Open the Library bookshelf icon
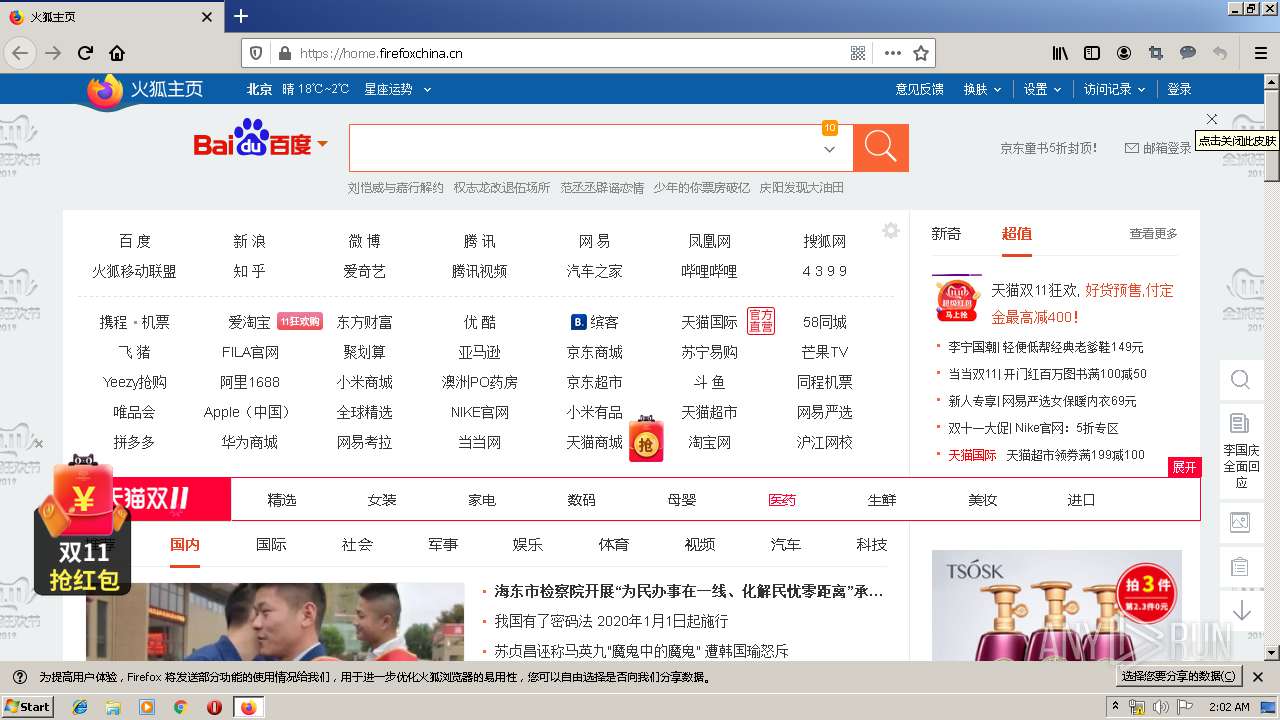 1060,53
